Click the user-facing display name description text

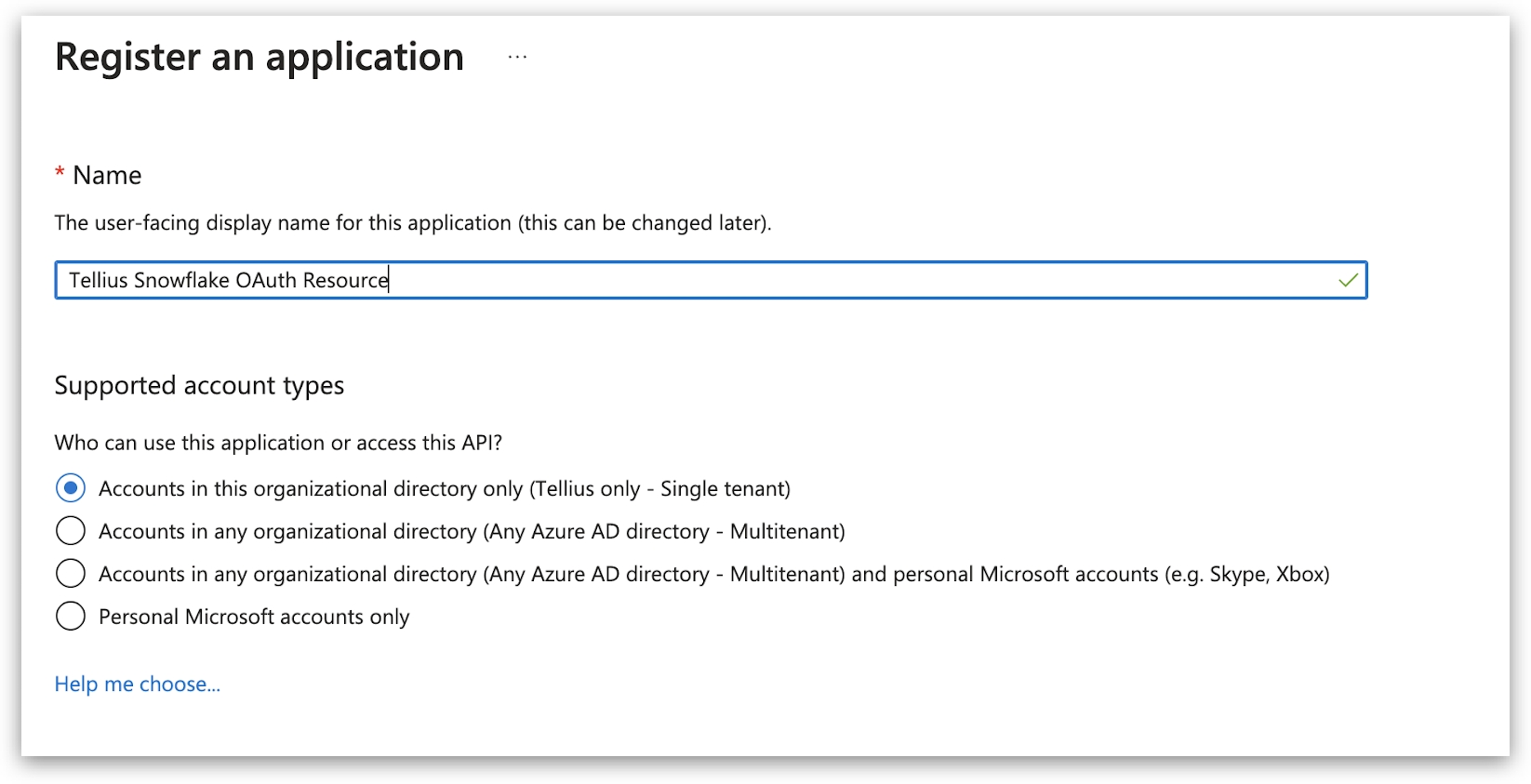pos(412,223)
